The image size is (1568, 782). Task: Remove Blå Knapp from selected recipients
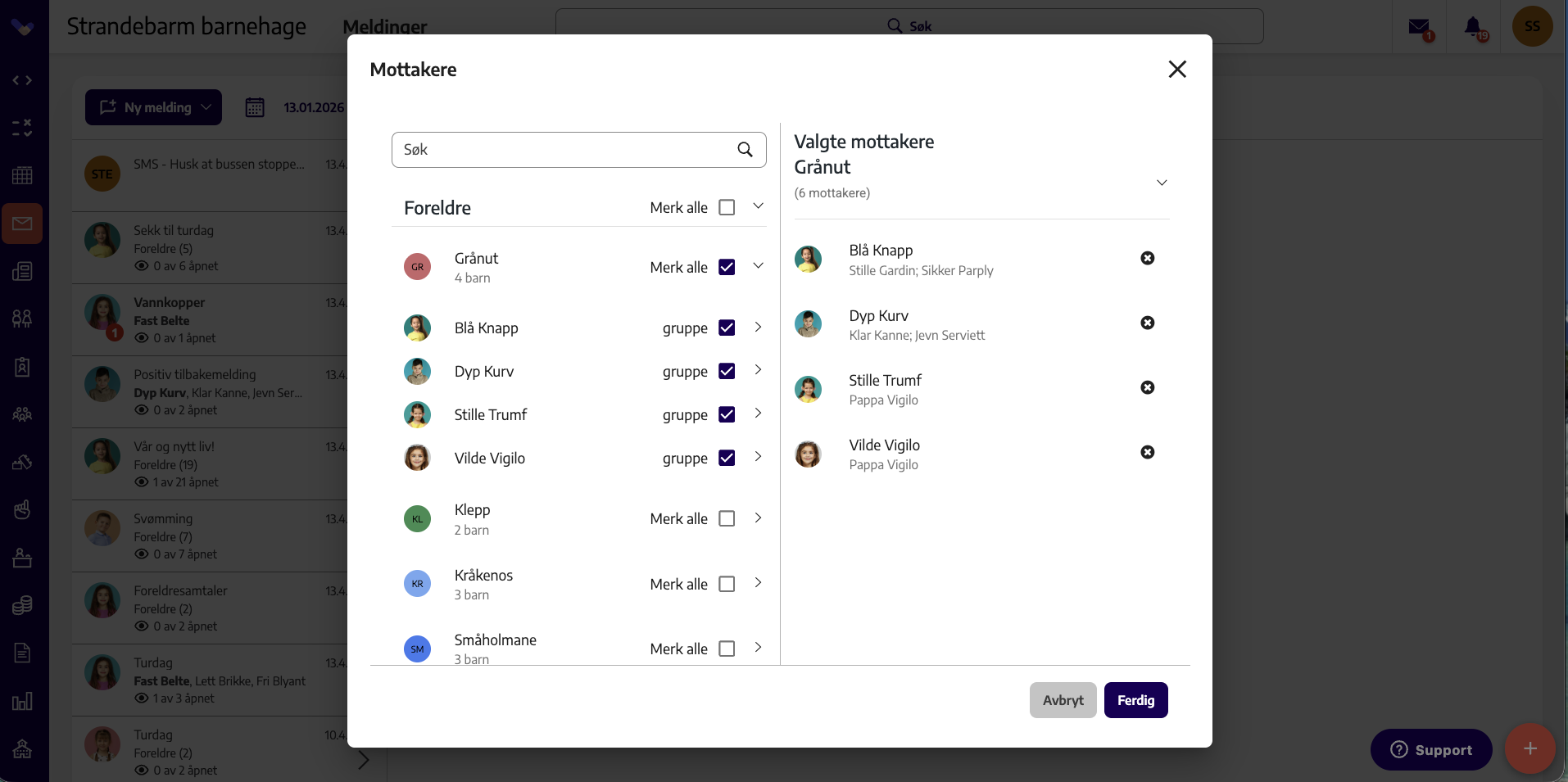[x=1147, y=258]
